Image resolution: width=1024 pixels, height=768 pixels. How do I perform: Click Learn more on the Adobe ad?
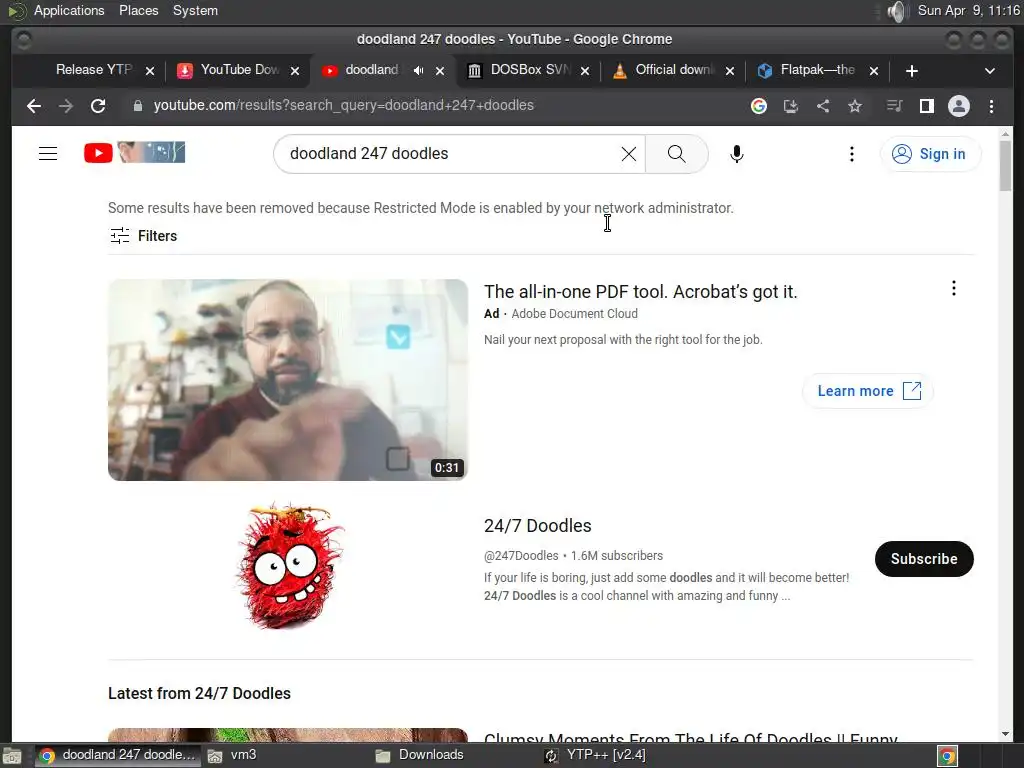pyautogui.click(x=868, y=391)
